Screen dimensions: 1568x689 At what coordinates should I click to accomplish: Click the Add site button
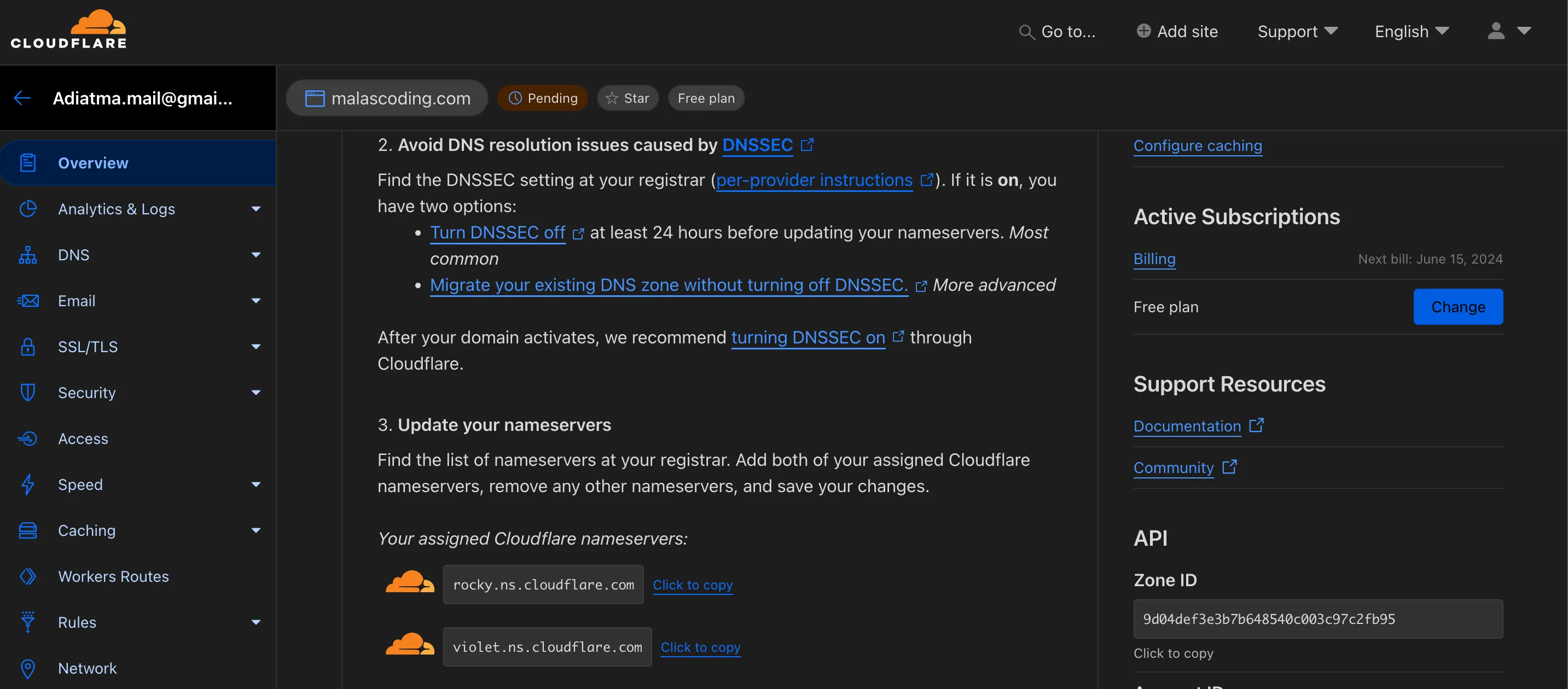(1177, 31)
